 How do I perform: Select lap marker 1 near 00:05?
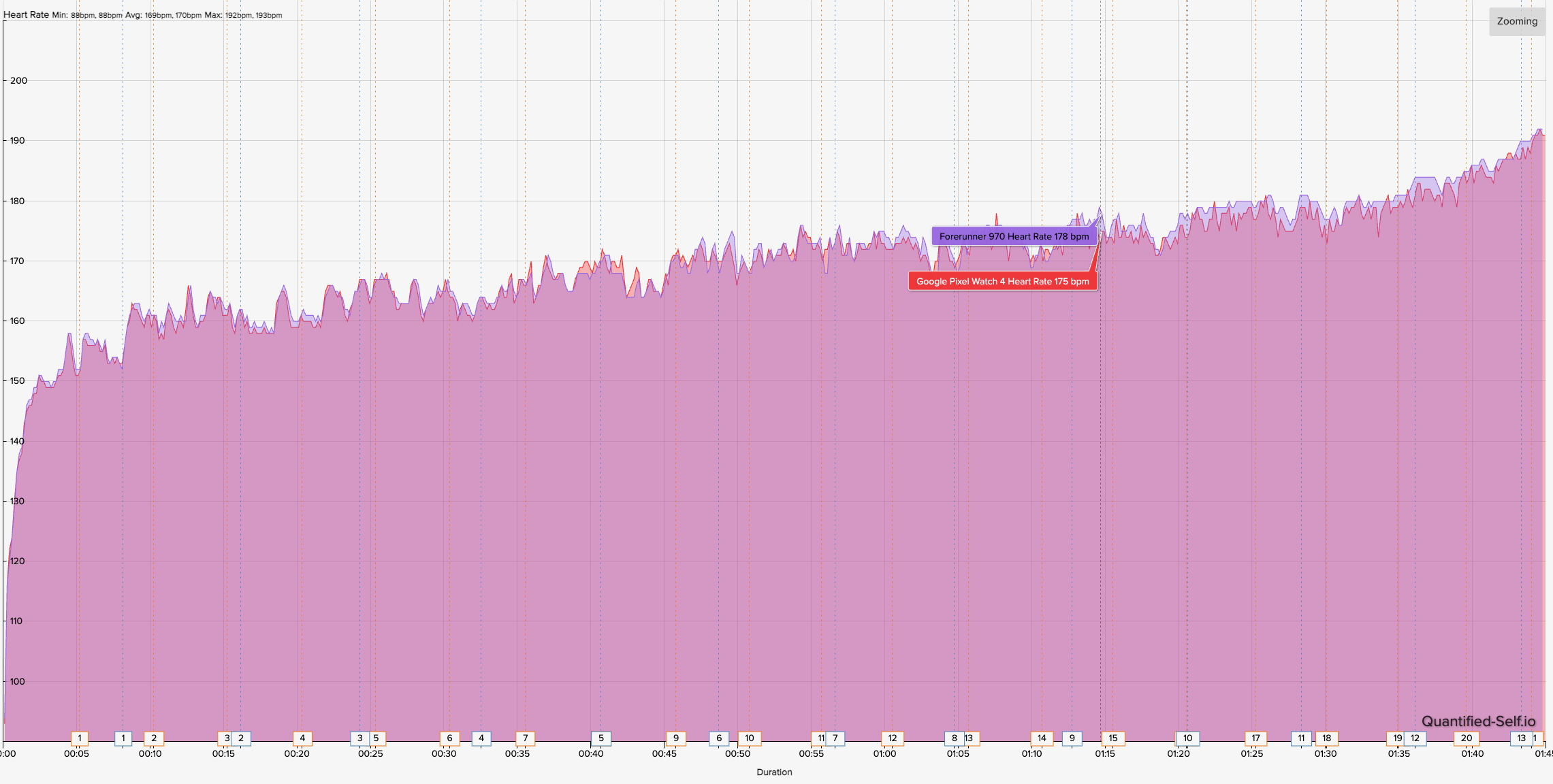(x=78, y=737)
